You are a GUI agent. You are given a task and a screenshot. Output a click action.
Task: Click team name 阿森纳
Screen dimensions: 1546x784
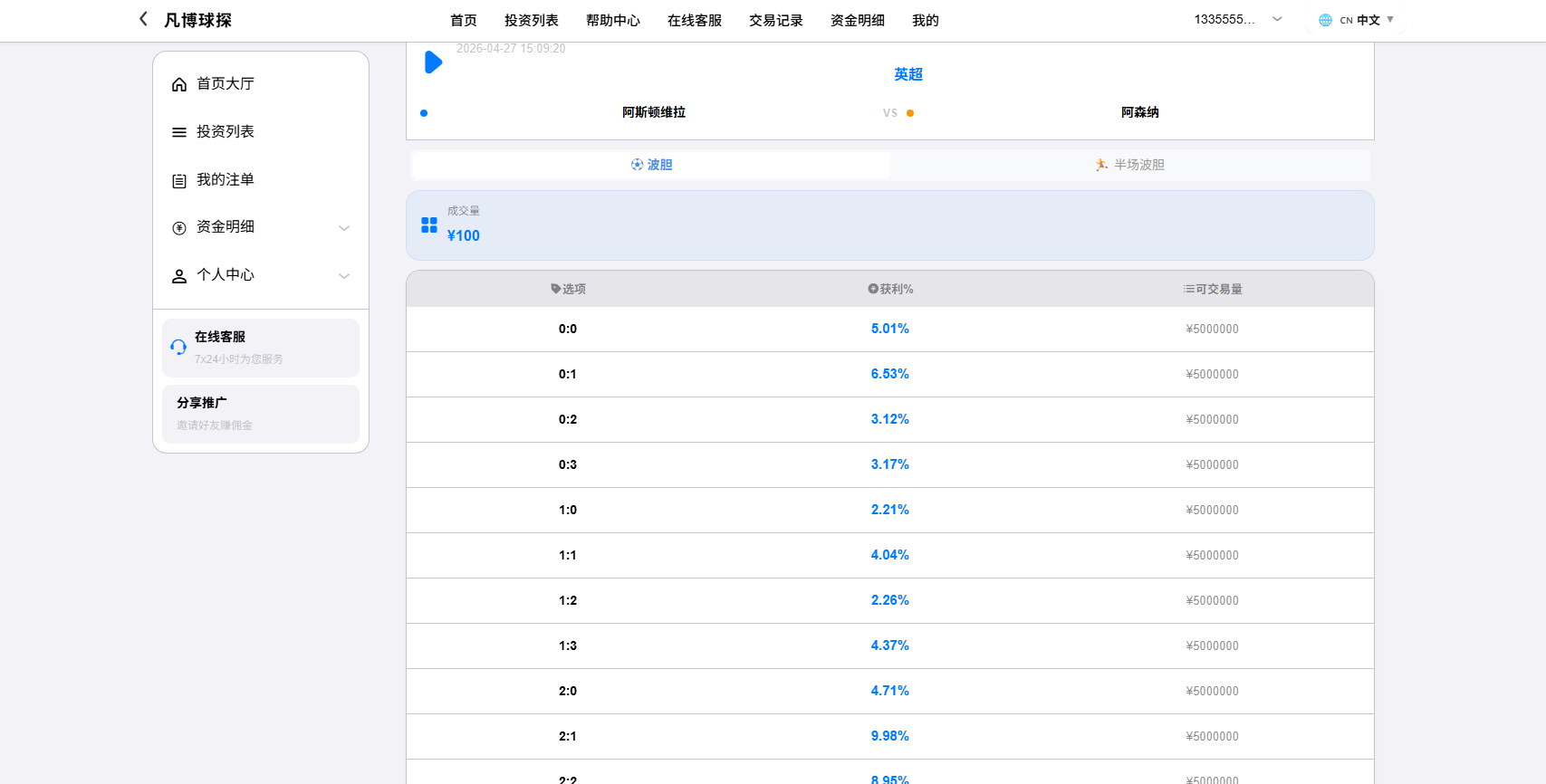point(1140,112)
